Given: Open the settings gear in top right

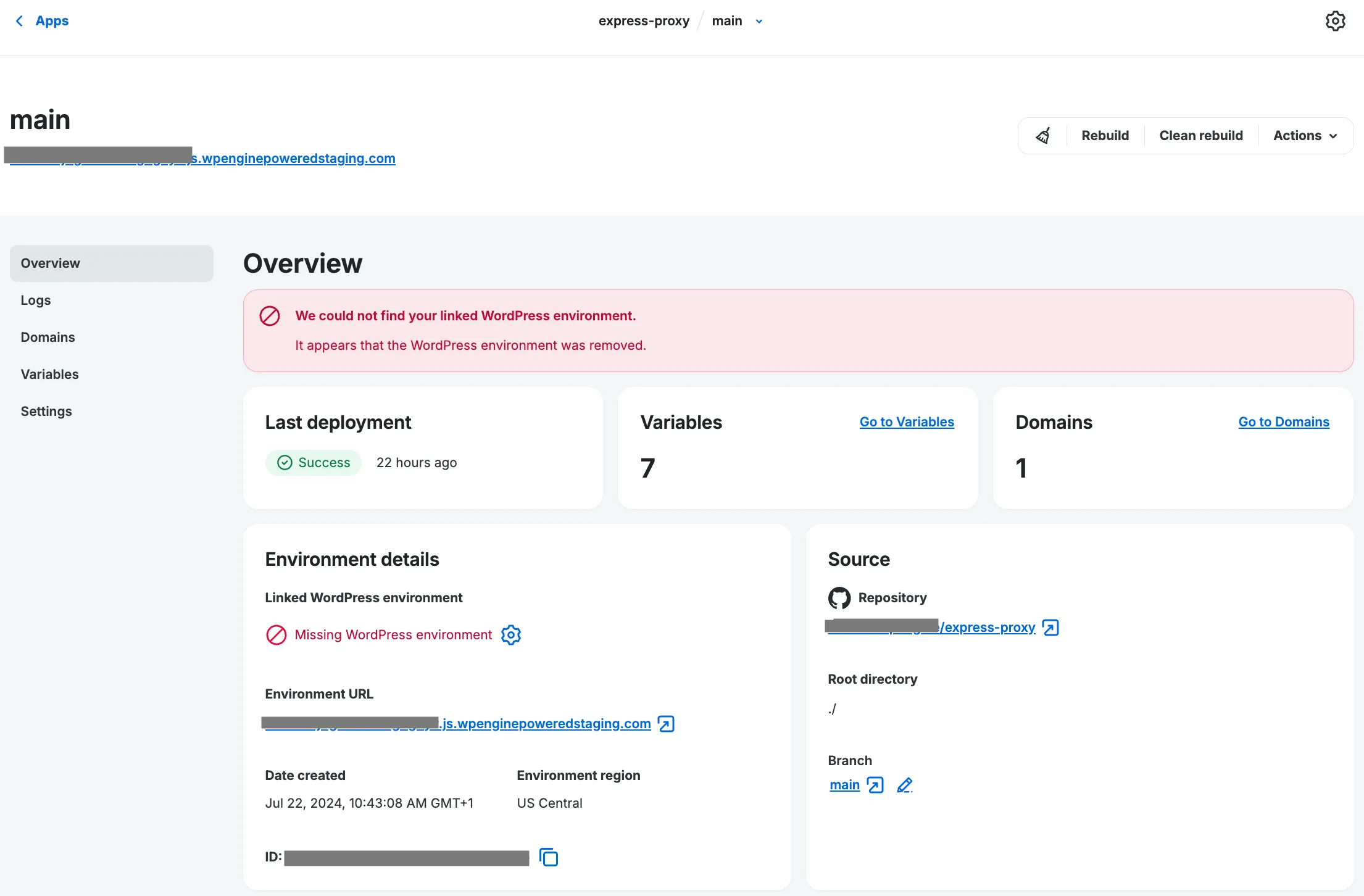Looking at the screenshot, I should 1336,20.
